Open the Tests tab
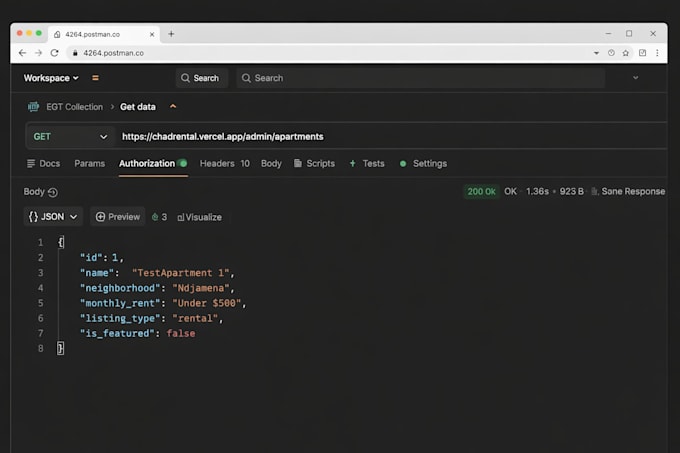The height and width of the screenshot is (453, 680). click(367, 163)
